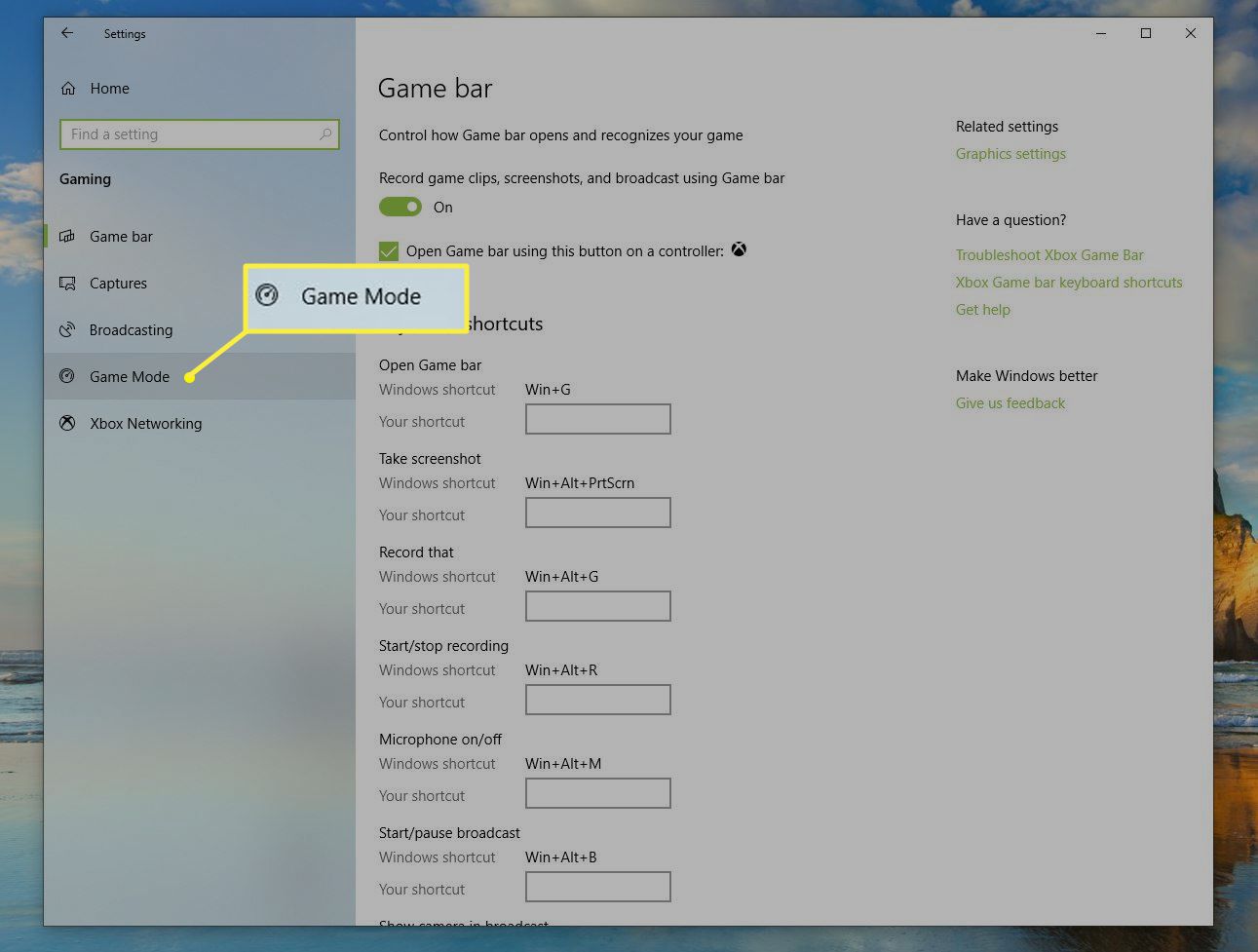Screen dimensions: 1258x952
Task: Click the Game bar page heading
Action: [435, 89]
